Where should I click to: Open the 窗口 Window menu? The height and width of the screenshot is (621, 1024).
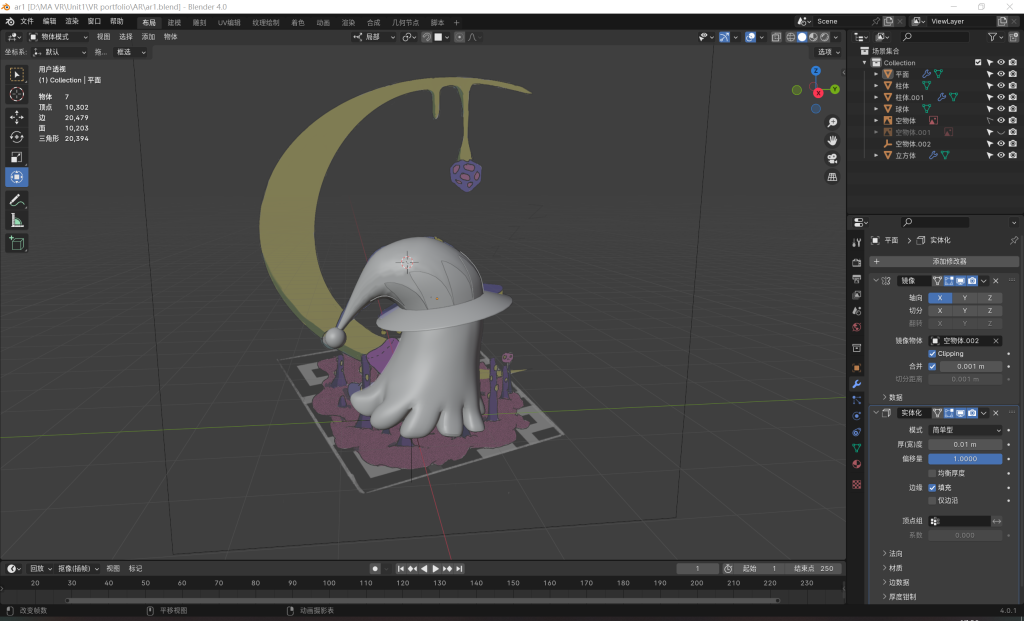pos(94,22)
